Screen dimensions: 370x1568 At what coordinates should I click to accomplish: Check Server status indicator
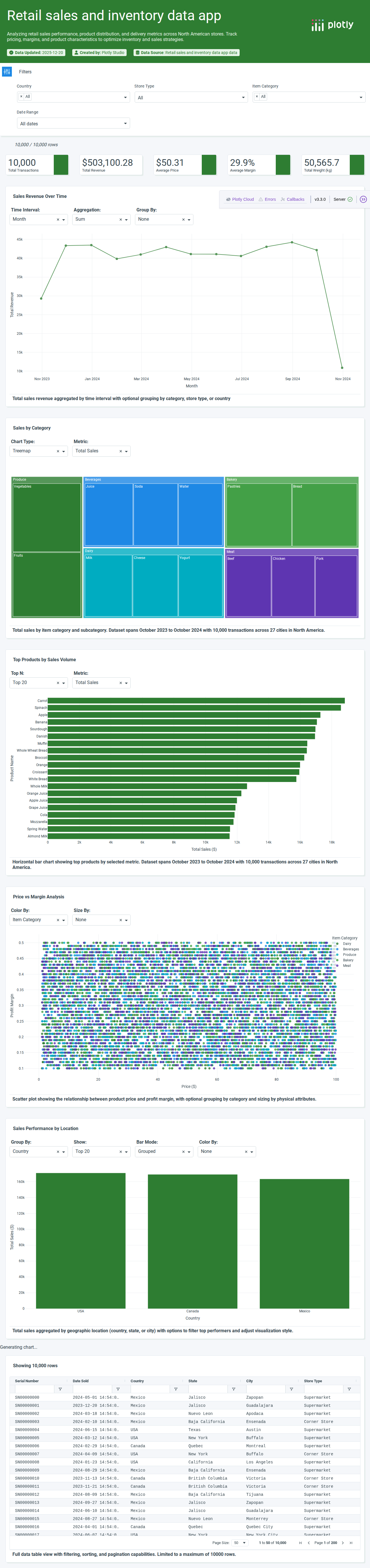pyautogui.click(x=343, y=199)
